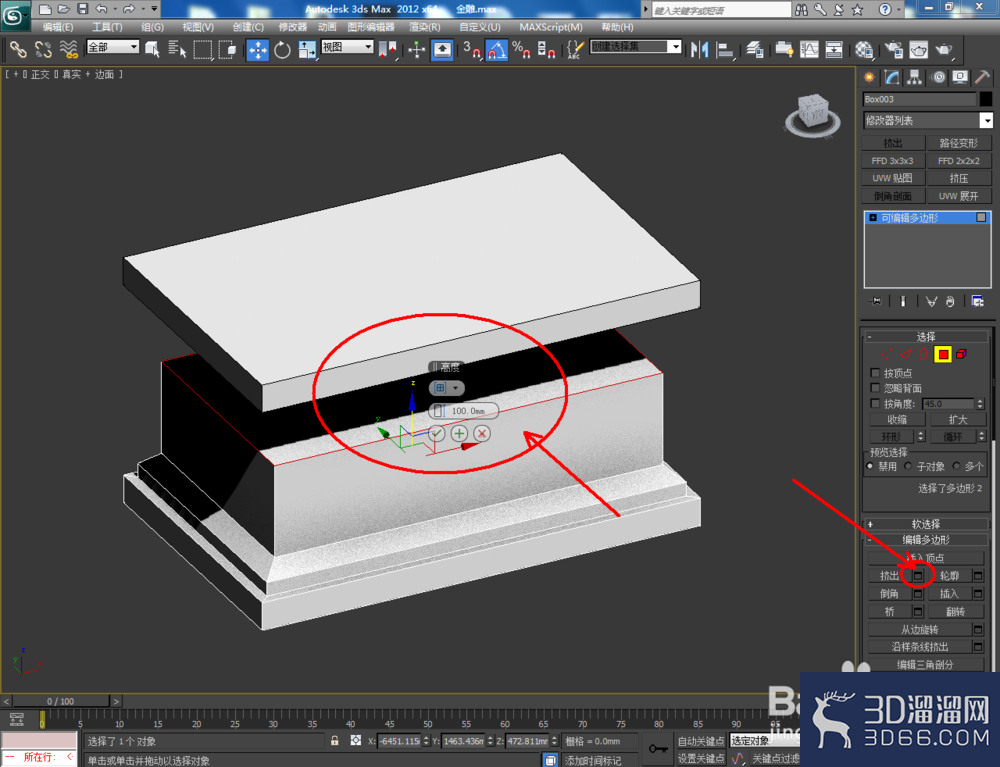Screen dimensions: 1000x767
Task: Open the 轮廓 settings box button
Action: pyautogui.click(x=978, y=576)
